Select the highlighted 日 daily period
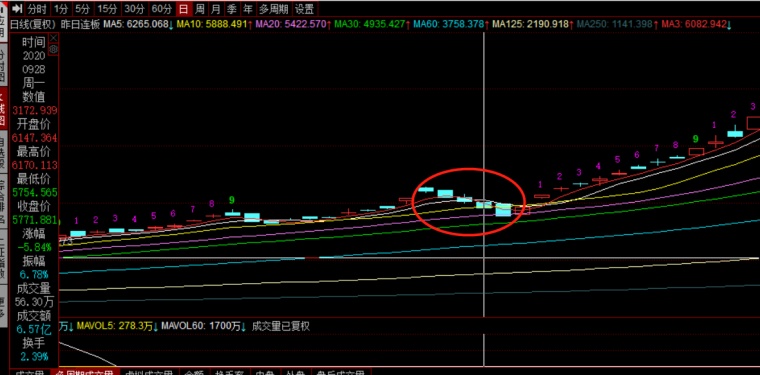This screenshot has height=375, width=760. point(183,9)
